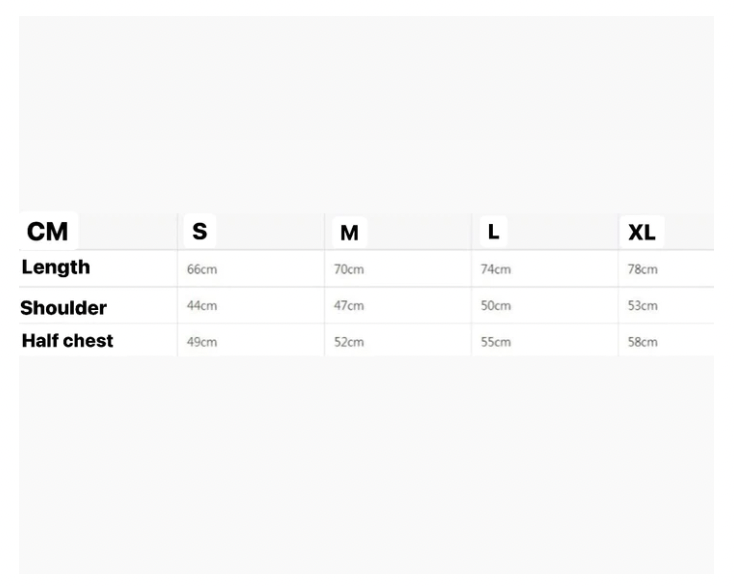Pick the 49cm half chest value

[x=203, y=342]
